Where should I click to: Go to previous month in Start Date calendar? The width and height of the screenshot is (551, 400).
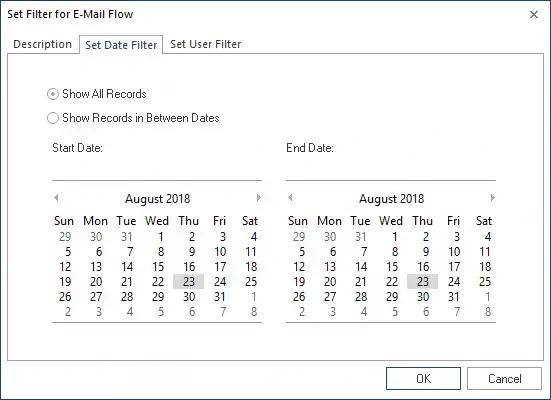point(56,198)
